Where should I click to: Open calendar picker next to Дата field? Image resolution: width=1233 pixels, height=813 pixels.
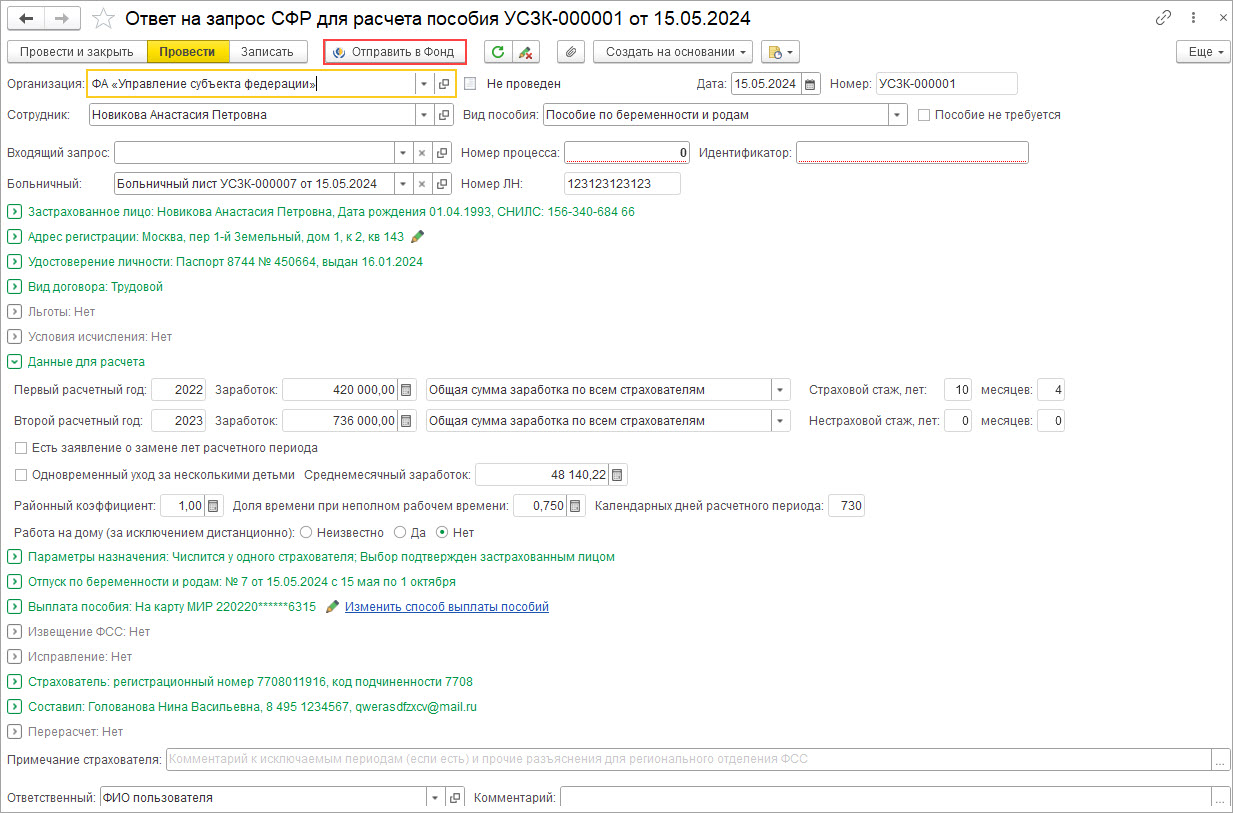click(x=810, y=84)
